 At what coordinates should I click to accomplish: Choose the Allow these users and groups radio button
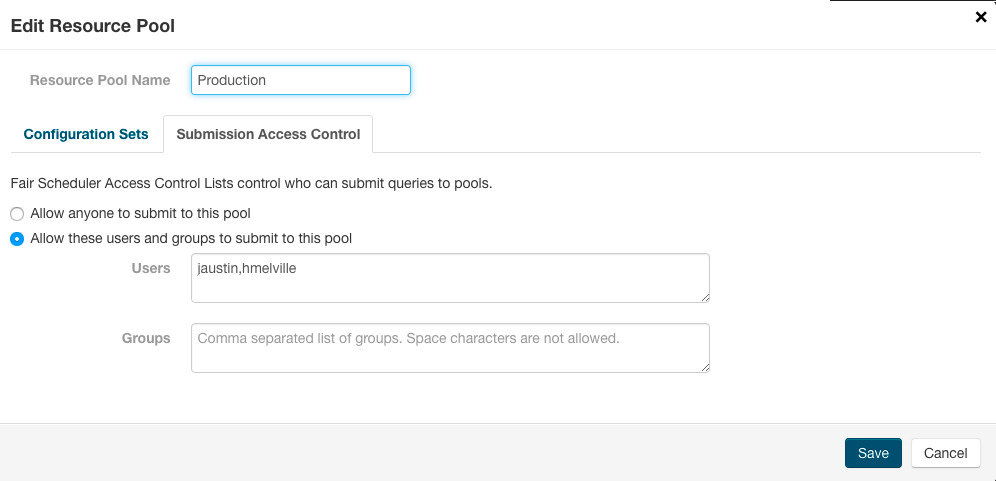coord(17,239)
